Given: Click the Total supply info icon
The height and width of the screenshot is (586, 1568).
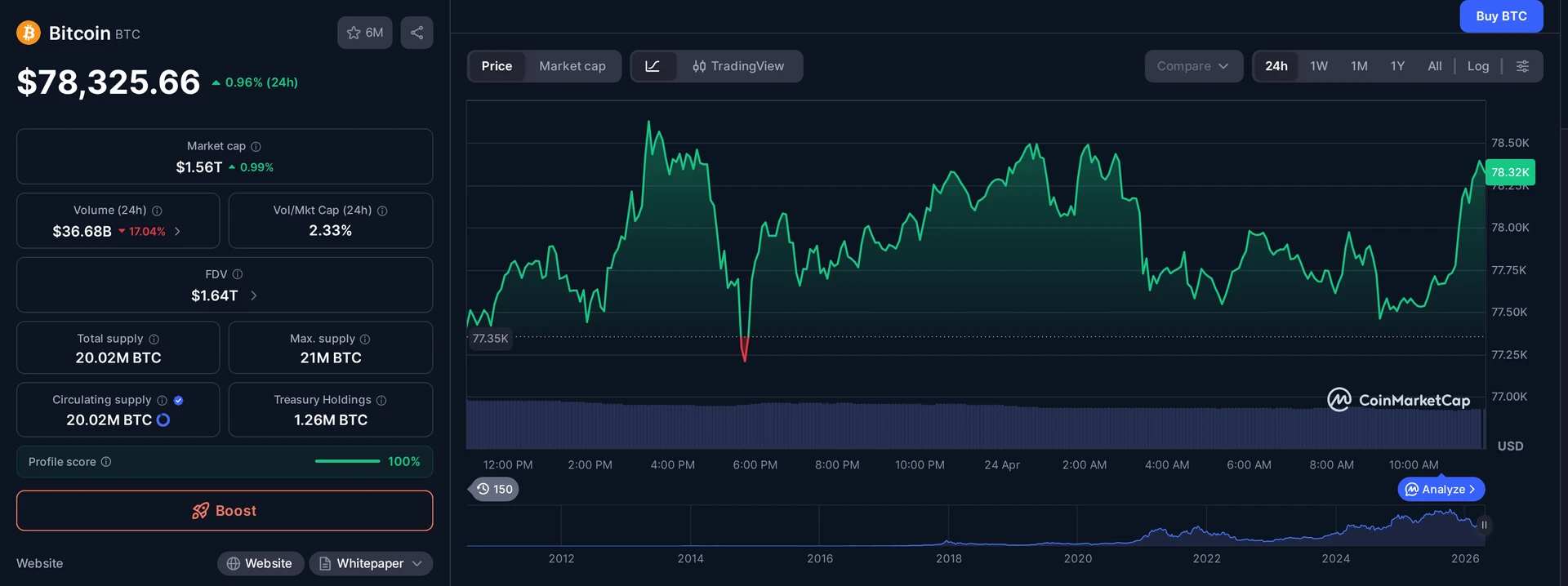Looking at the screenshot, I should [x=154, y=339].
